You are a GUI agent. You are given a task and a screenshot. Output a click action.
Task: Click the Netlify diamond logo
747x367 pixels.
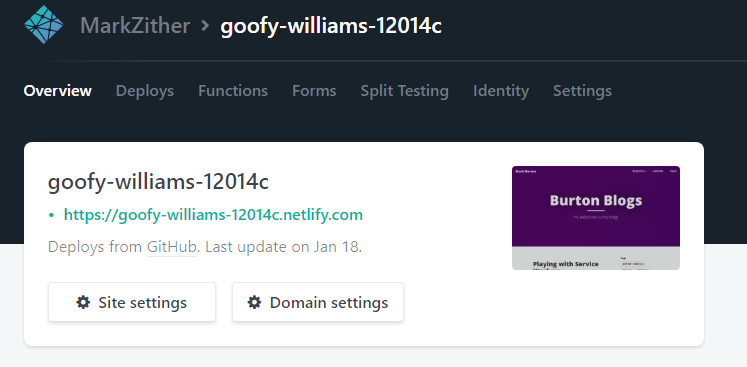(x=44, y=25)
